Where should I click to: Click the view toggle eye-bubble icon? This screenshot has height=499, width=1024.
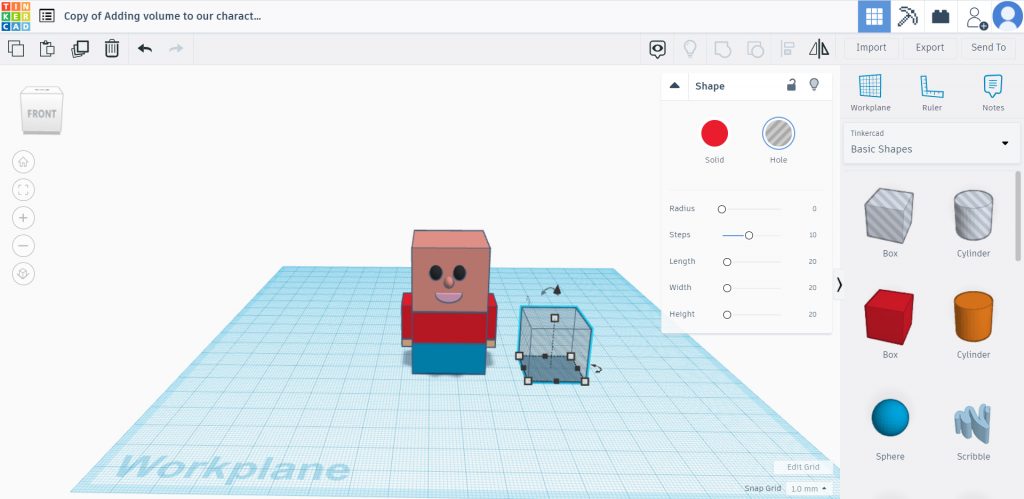pyautogui.click(x=658, y=49)
